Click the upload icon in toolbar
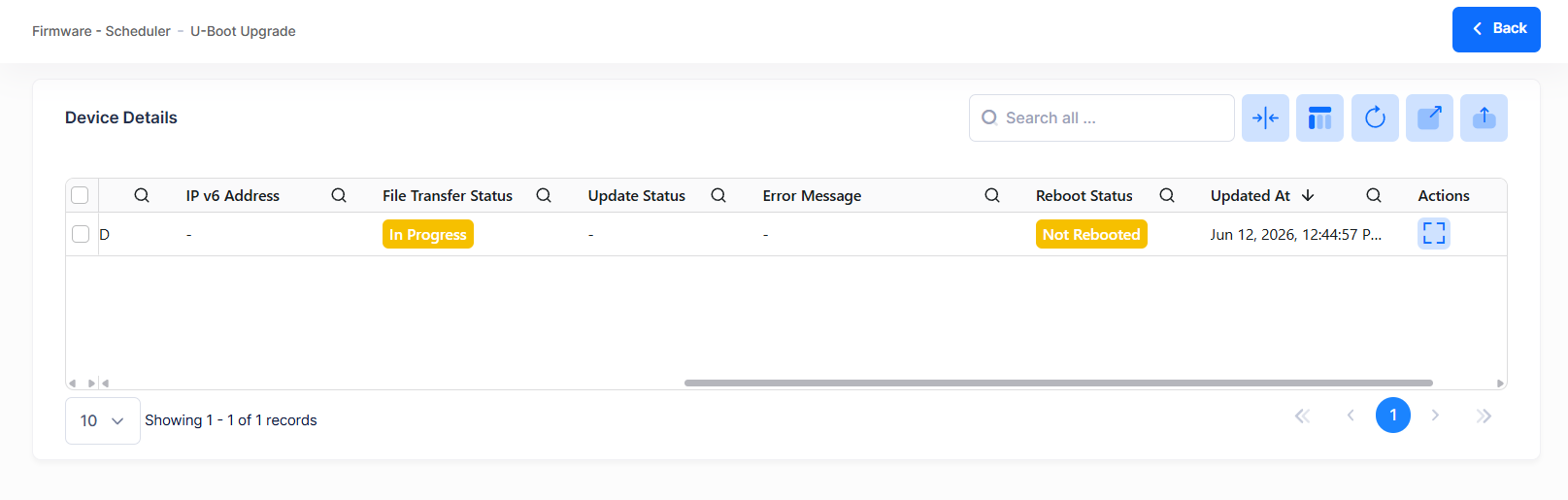 click(1484, 118)
